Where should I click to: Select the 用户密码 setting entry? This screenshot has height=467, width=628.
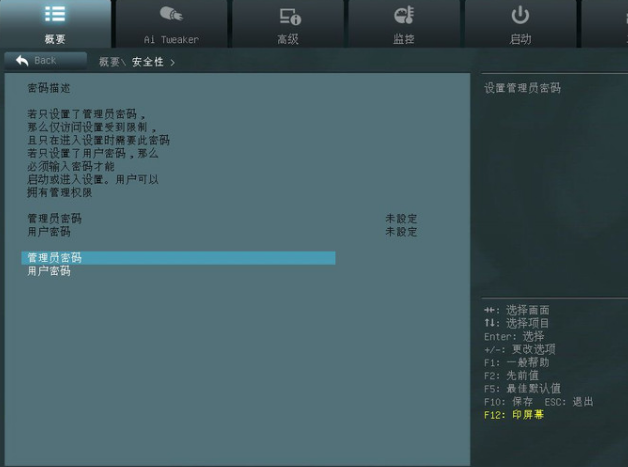(49, 271)
